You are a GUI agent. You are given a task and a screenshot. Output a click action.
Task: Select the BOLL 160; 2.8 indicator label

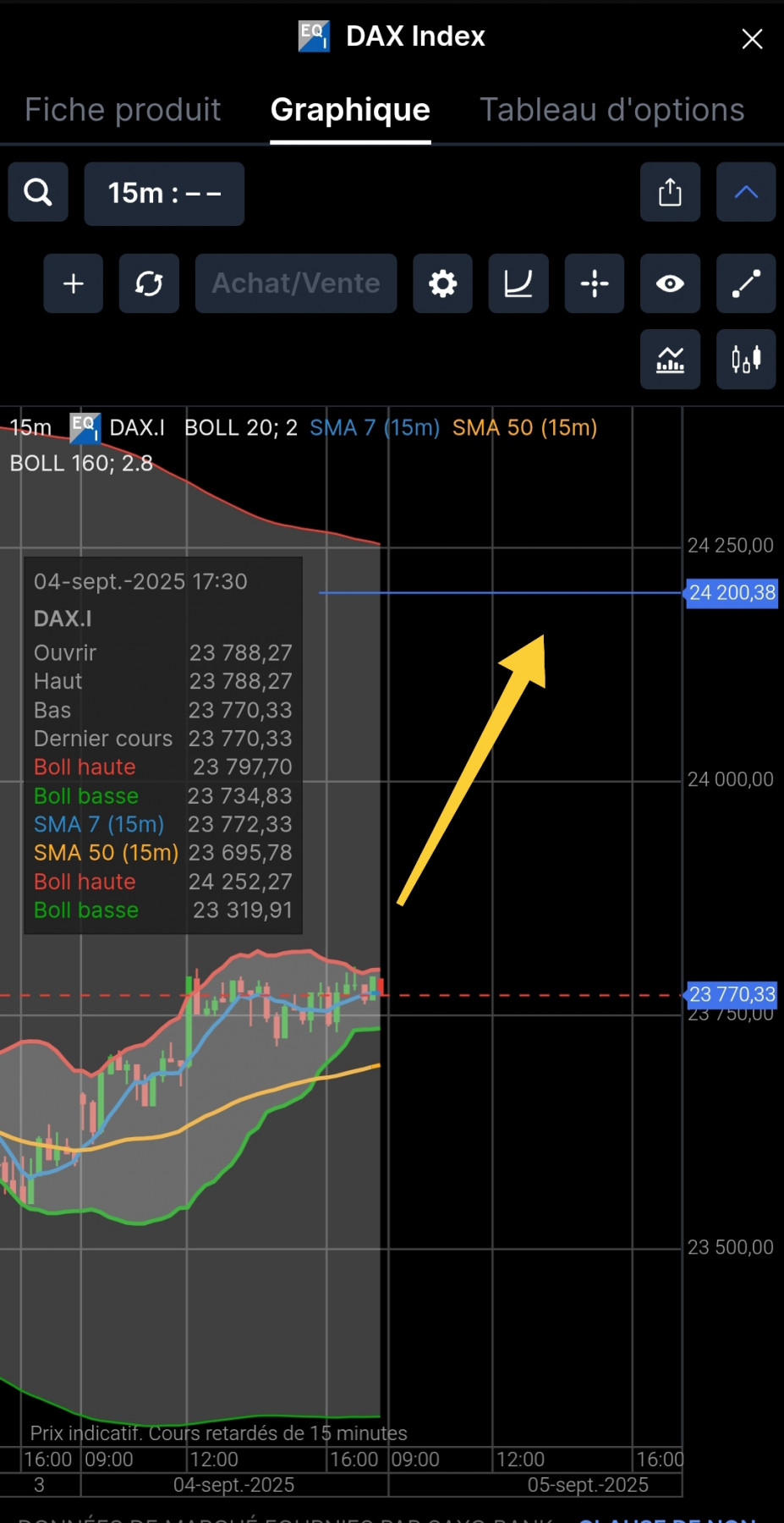click(x=81, y=464)
